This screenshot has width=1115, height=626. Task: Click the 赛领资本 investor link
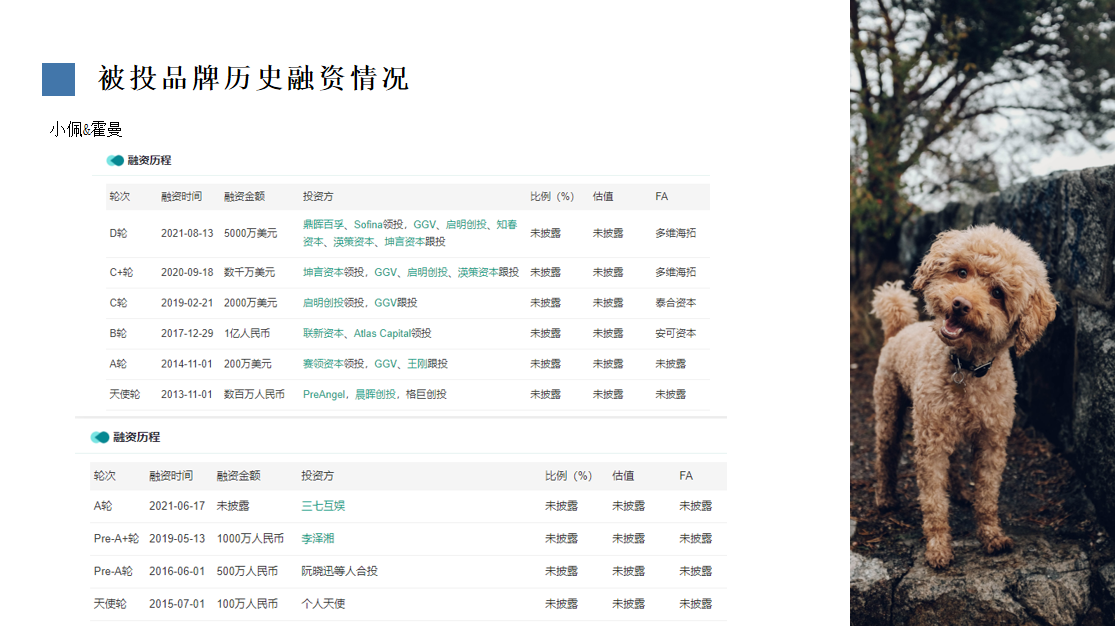tap(323, 364)
